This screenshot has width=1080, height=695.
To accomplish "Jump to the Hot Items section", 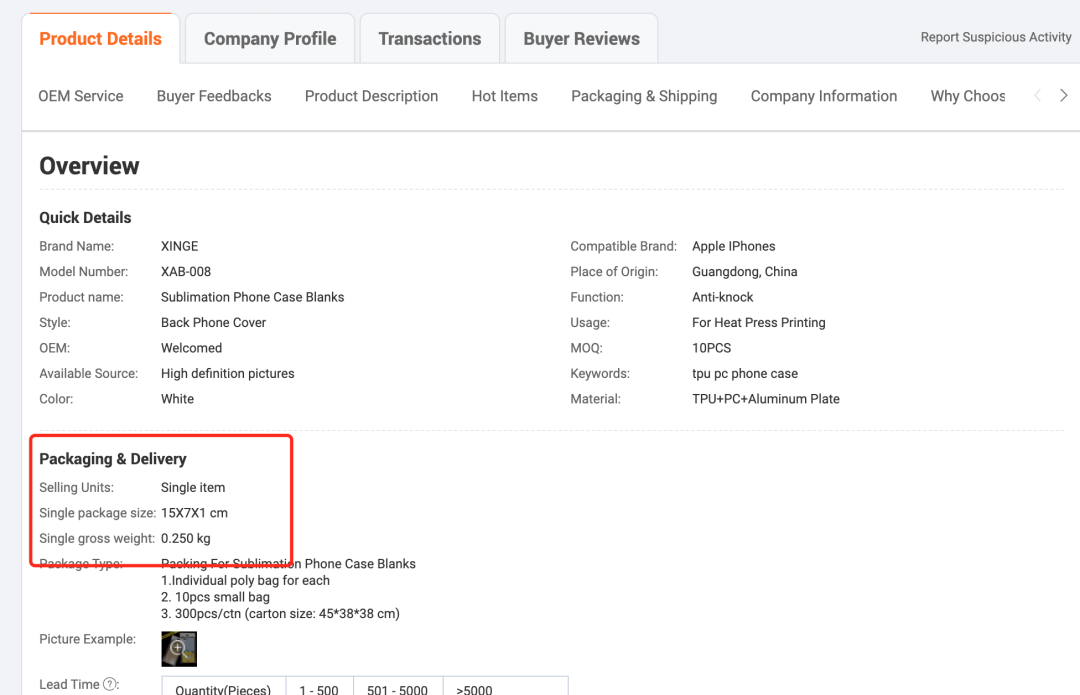I will tap(505, 96).
